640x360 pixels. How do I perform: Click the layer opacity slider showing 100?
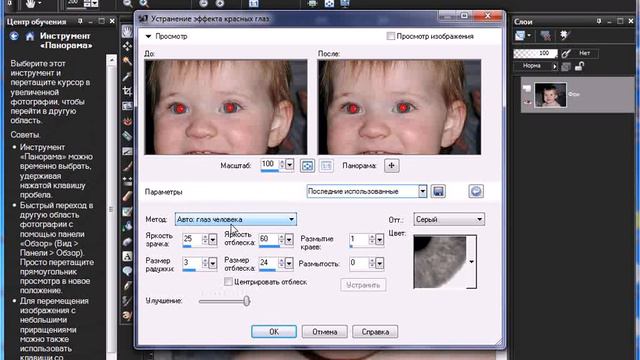(x=535, y=53)
